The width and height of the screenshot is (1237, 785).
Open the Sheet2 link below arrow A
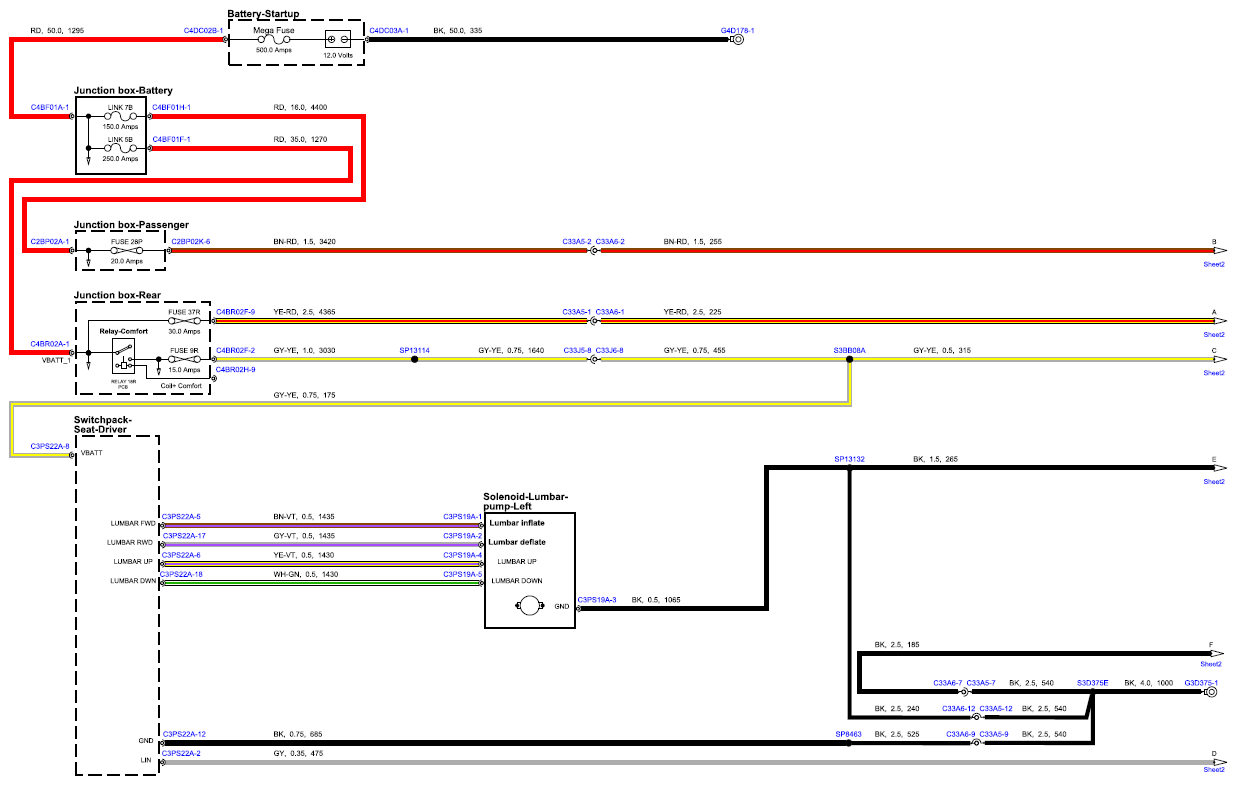coord(1214,334)
